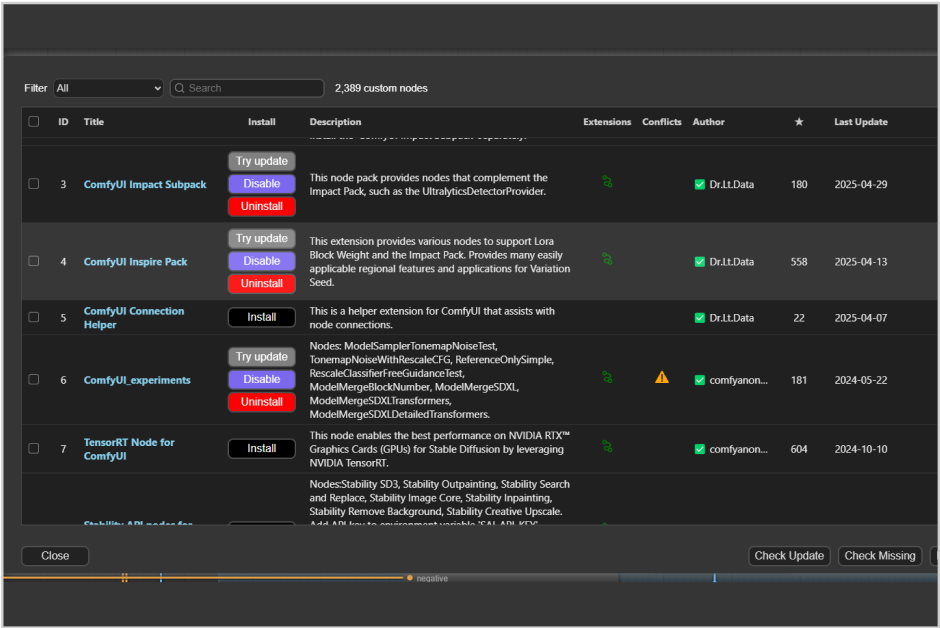Disable the ComfyUI Impact Subpack
This screenshot has width=940, height=628.
[262, 184]
